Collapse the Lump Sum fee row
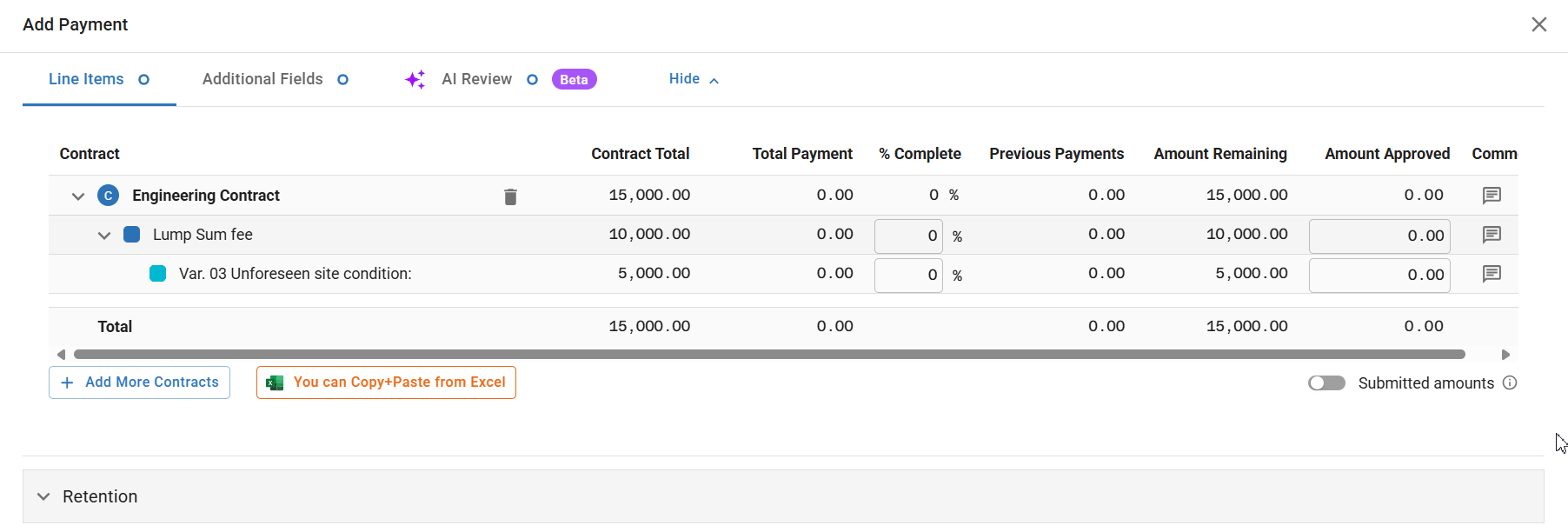Viewport: 1568px width, 532px height. pyautogui.click(x=104, y=236)
